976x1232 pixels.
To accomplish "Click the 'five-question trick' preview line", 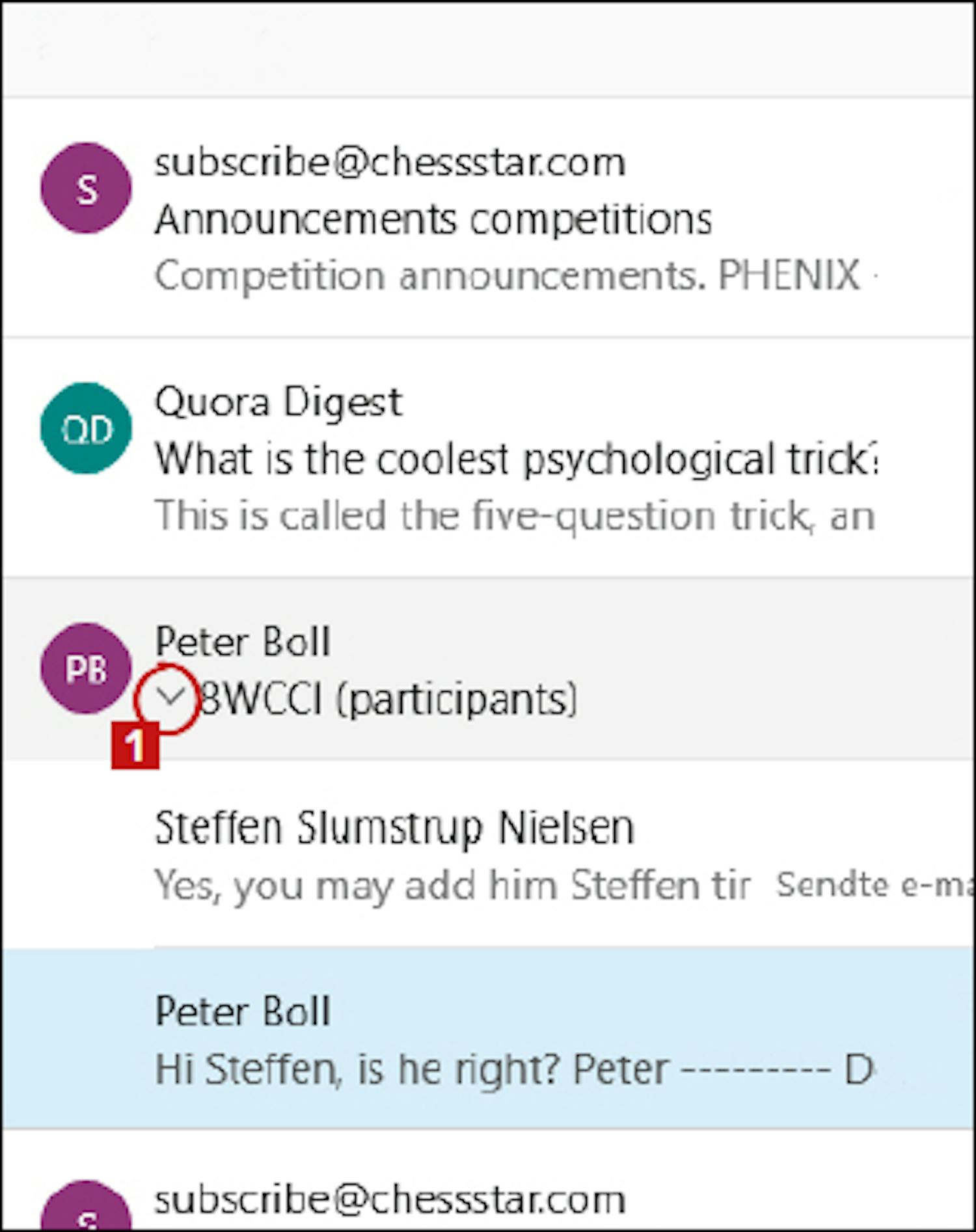I will 514,515.
